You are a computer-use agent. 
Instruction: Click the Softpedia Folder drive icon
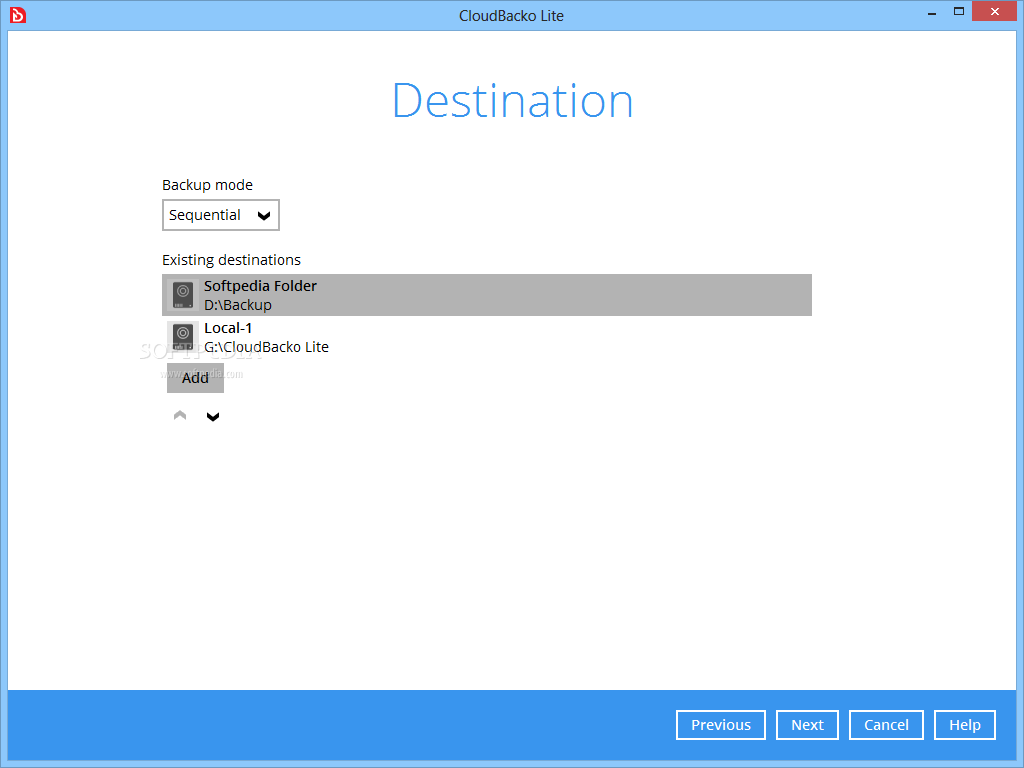pyautogui.click(x=183, y=295)
